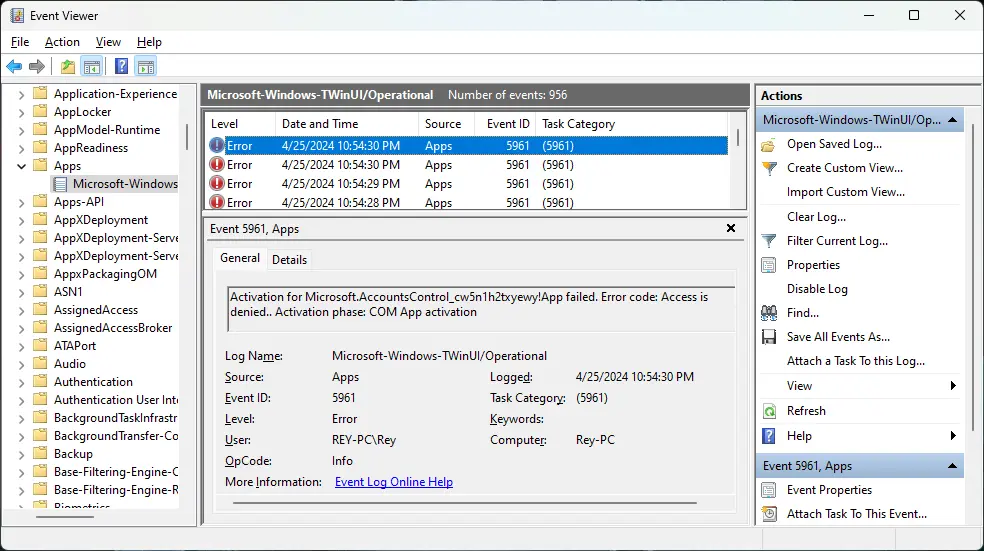Select the selected 10:54:30 PM error row
The height and width of the screenshot is (551, 984).
coord(467,146)
